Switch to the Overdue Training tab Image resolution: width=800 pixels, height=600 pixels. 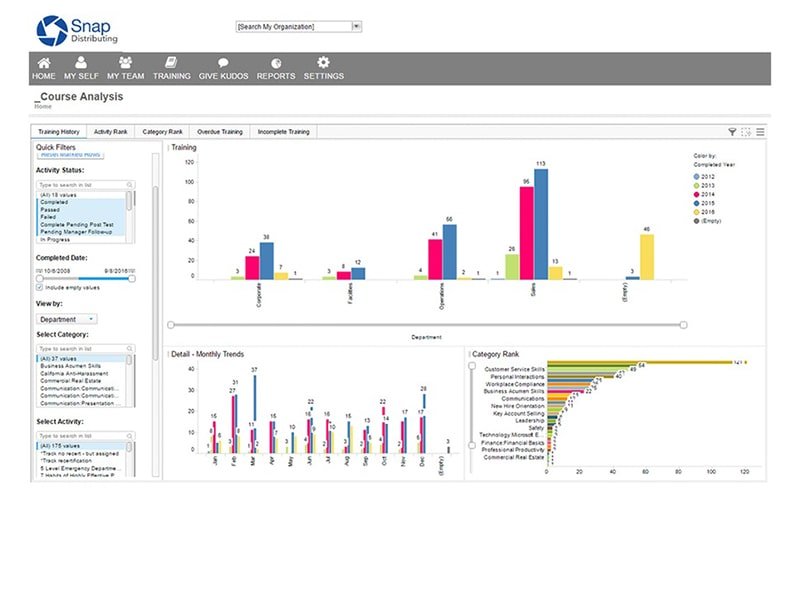coord(218,131)
